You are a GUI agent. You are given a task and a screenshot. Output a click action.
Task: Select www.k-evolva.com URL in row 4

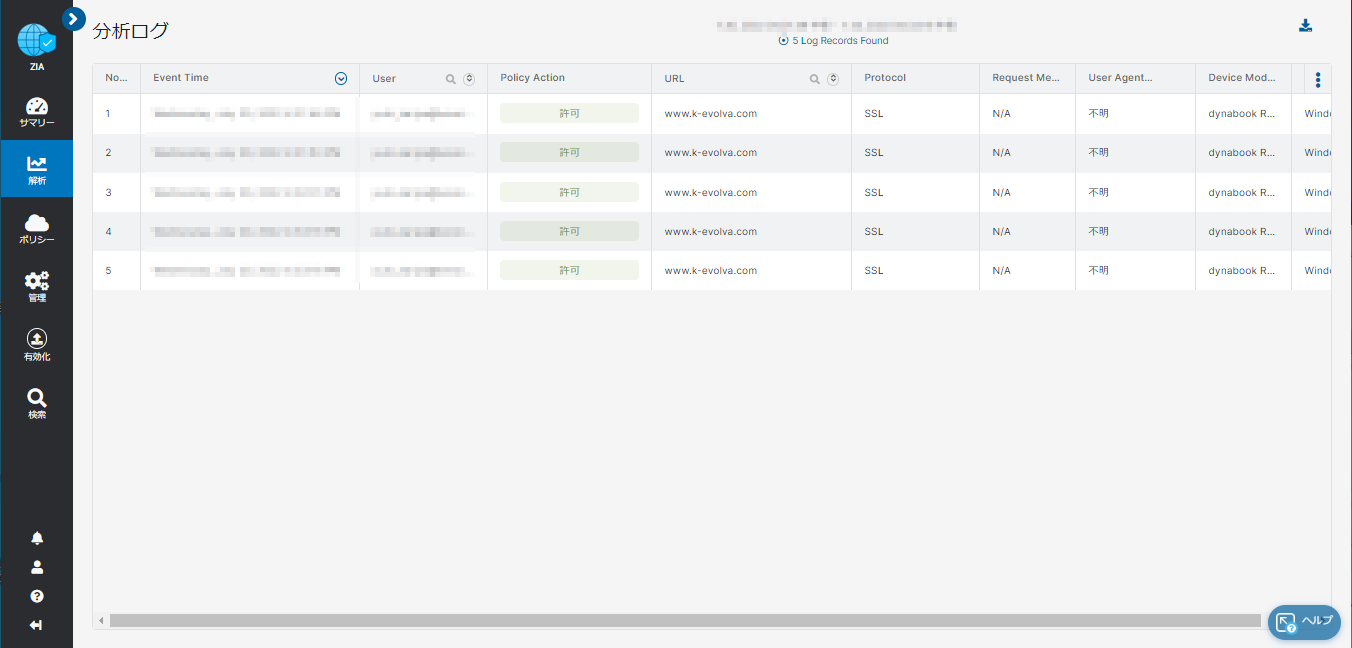click(710, 231)
